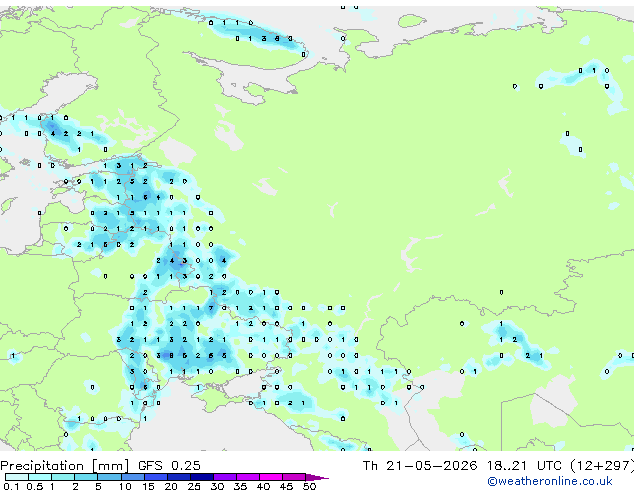
Task: Open the weatheronline.co.uk copyright link
Action: click(x=550, y=481)
